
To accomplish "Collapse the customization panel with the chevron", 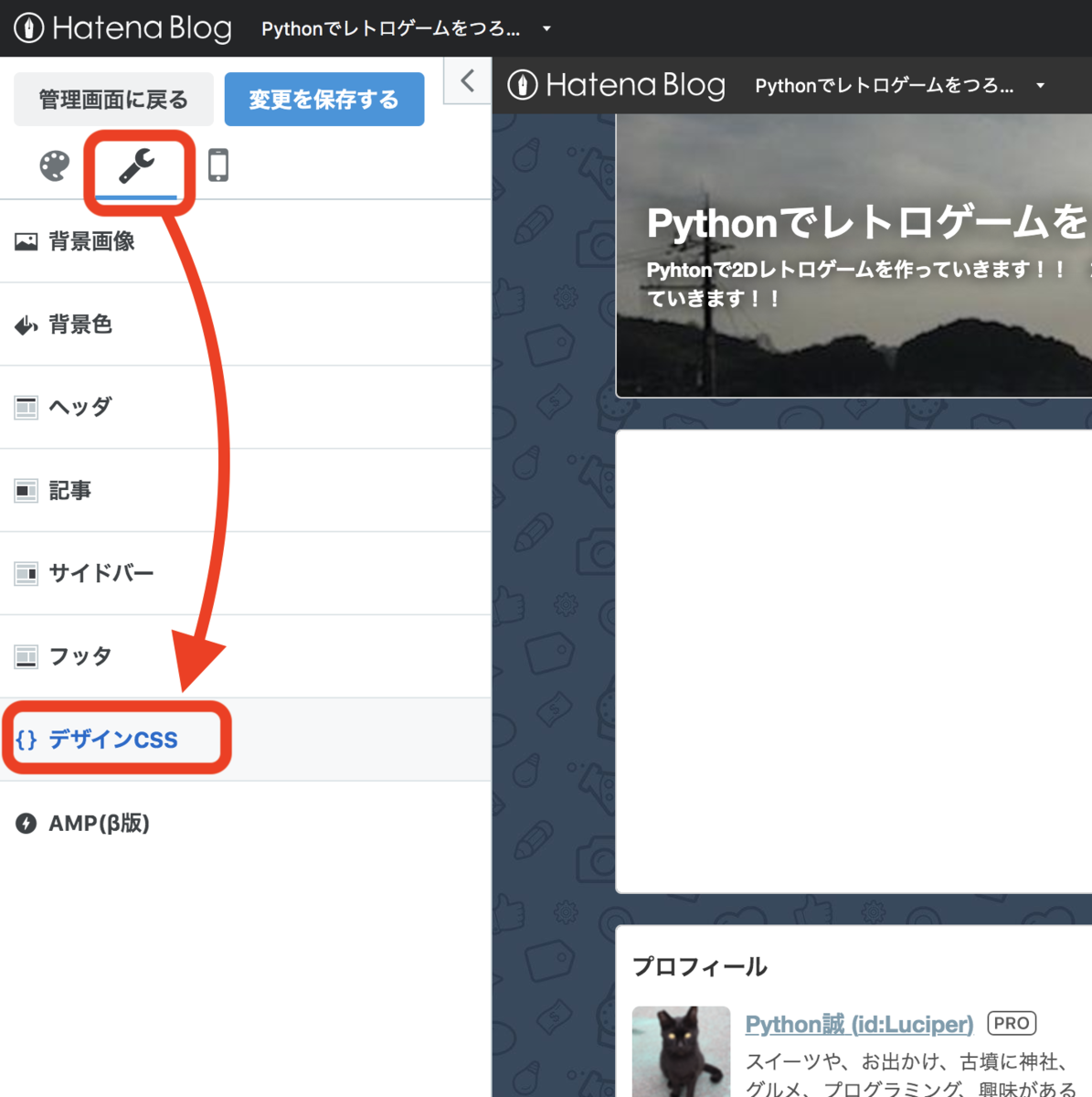I will [x=467, y=80].
